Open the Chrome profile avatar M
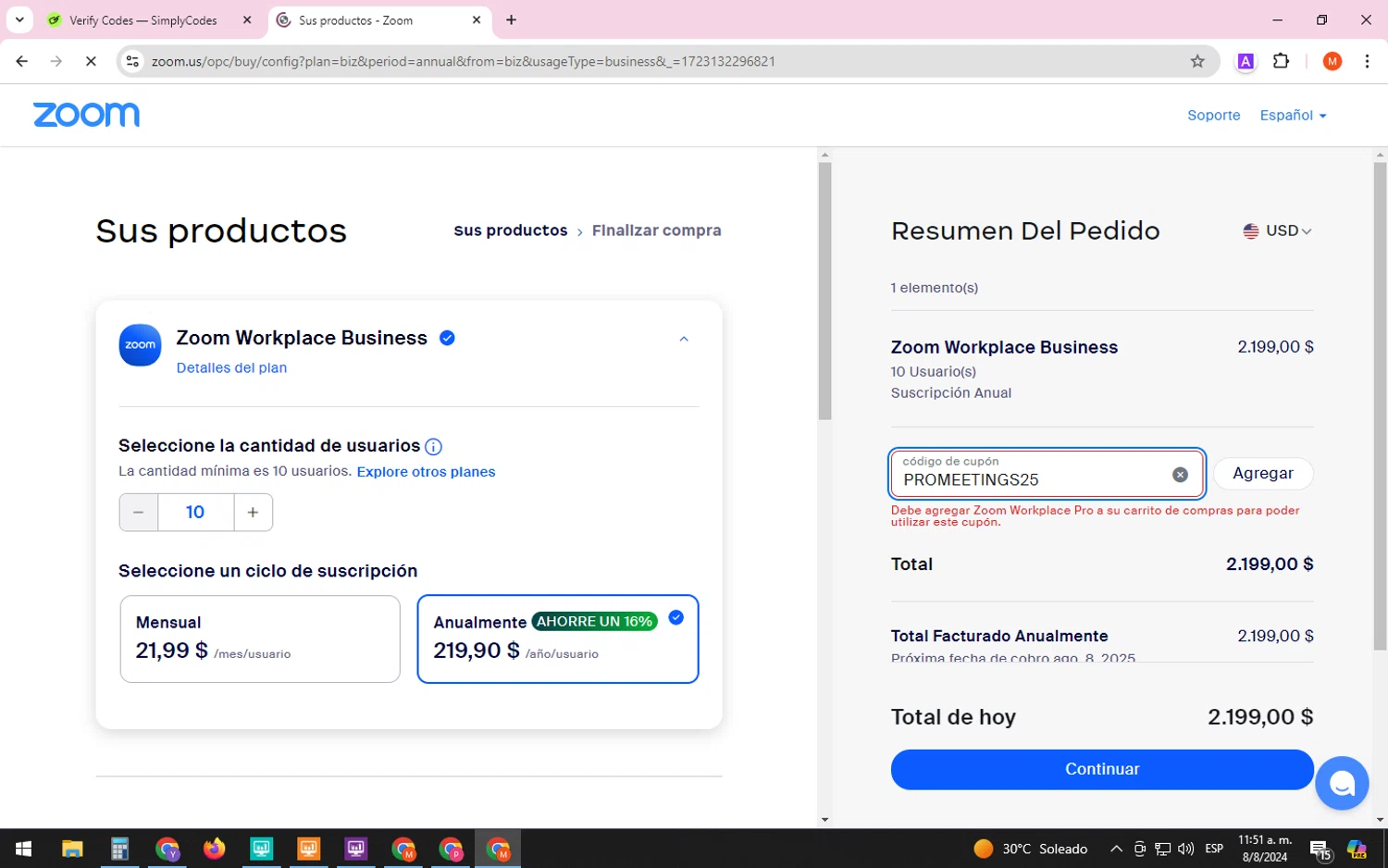This screenshot has width=1388, height=868. coord(1332,61)
